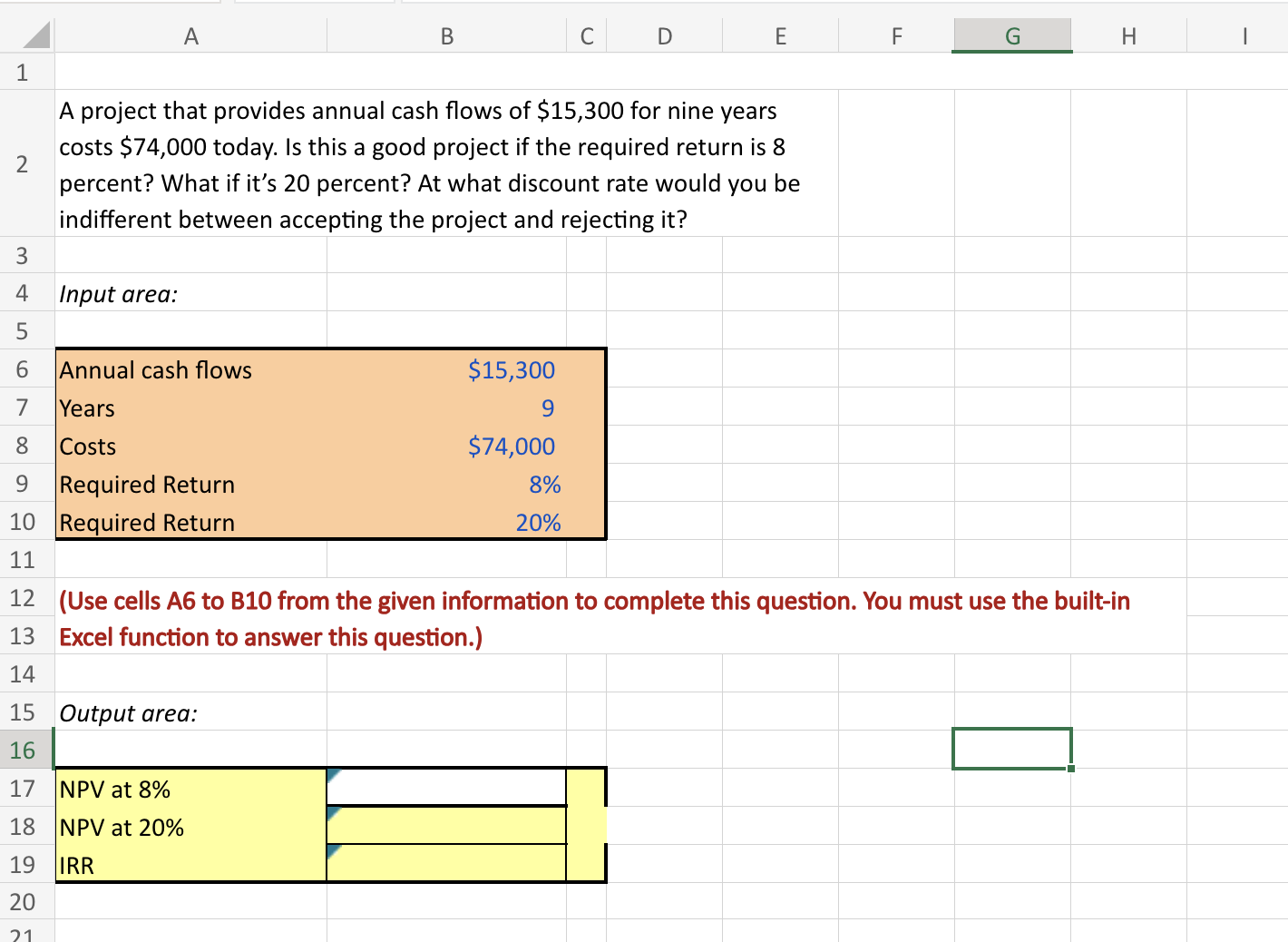The image size is (1288, 942).
Task: Click the note indicator on NPV at 20% answer cell
Action: coord(334,811)
